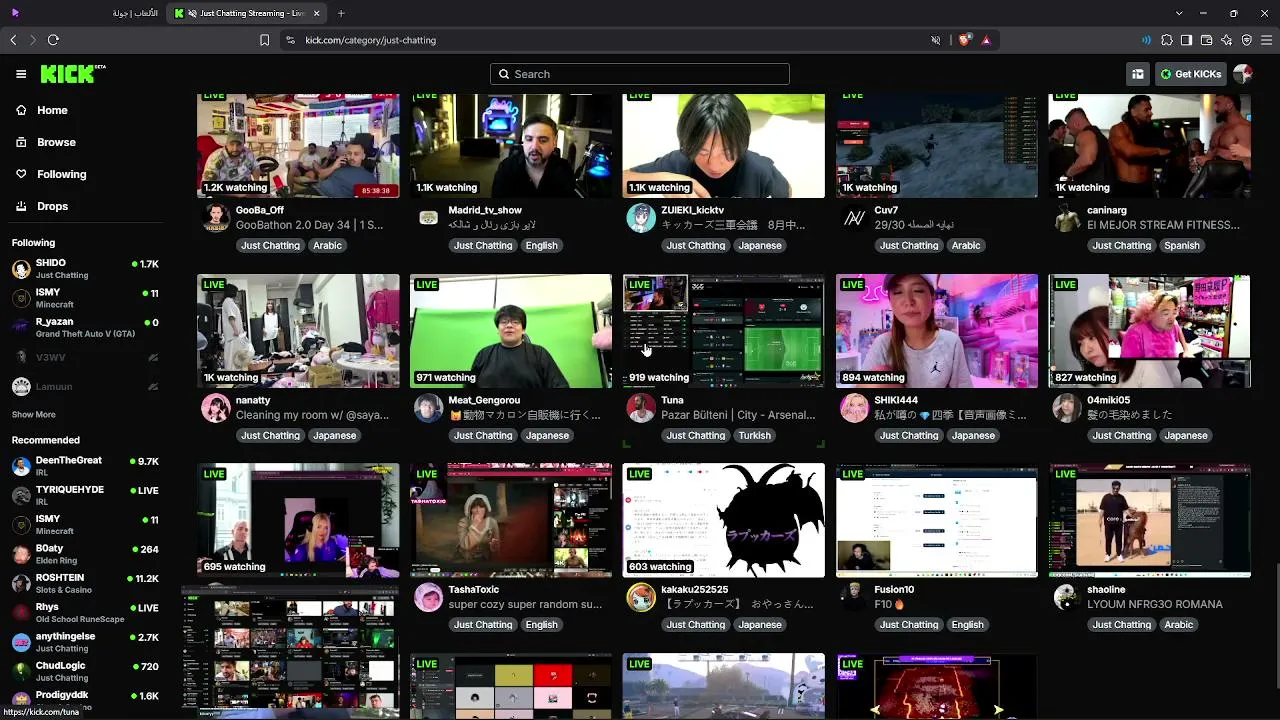Image resolution: width=1280 pixels, height=720 pixels.
Task: Open ZUIEKI_kicktv channel avatar
Action: [641, 217]
